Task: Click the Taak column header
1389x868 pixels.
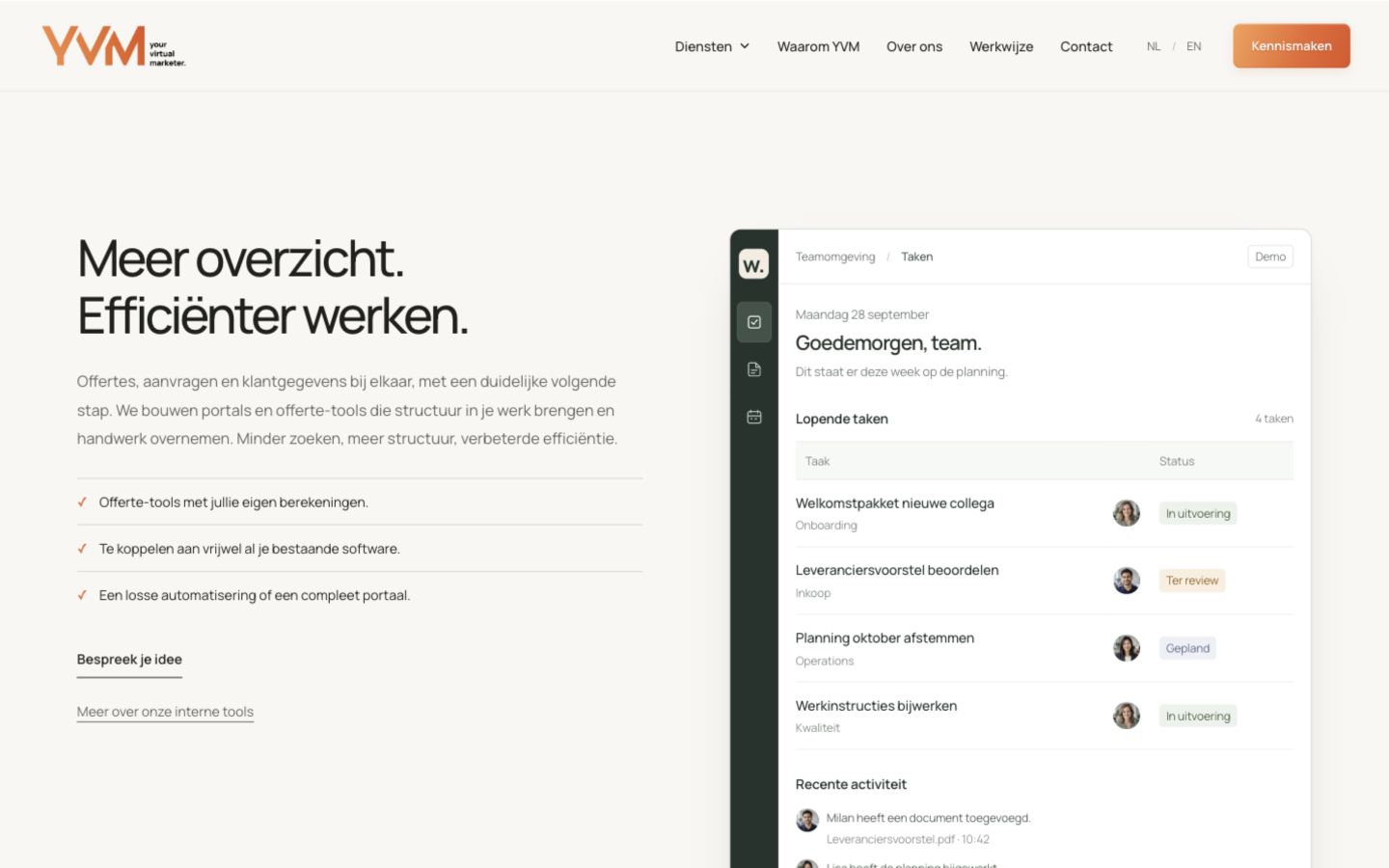Action: pos(818,461)
